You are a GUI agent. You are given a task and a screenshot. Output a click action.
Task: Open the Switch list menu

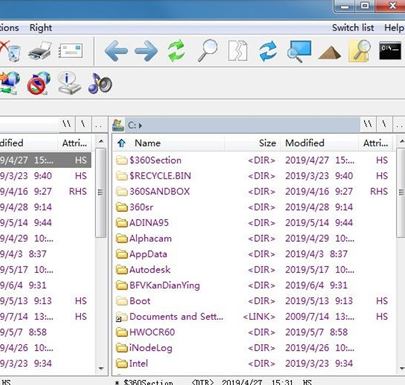(353, 28)
